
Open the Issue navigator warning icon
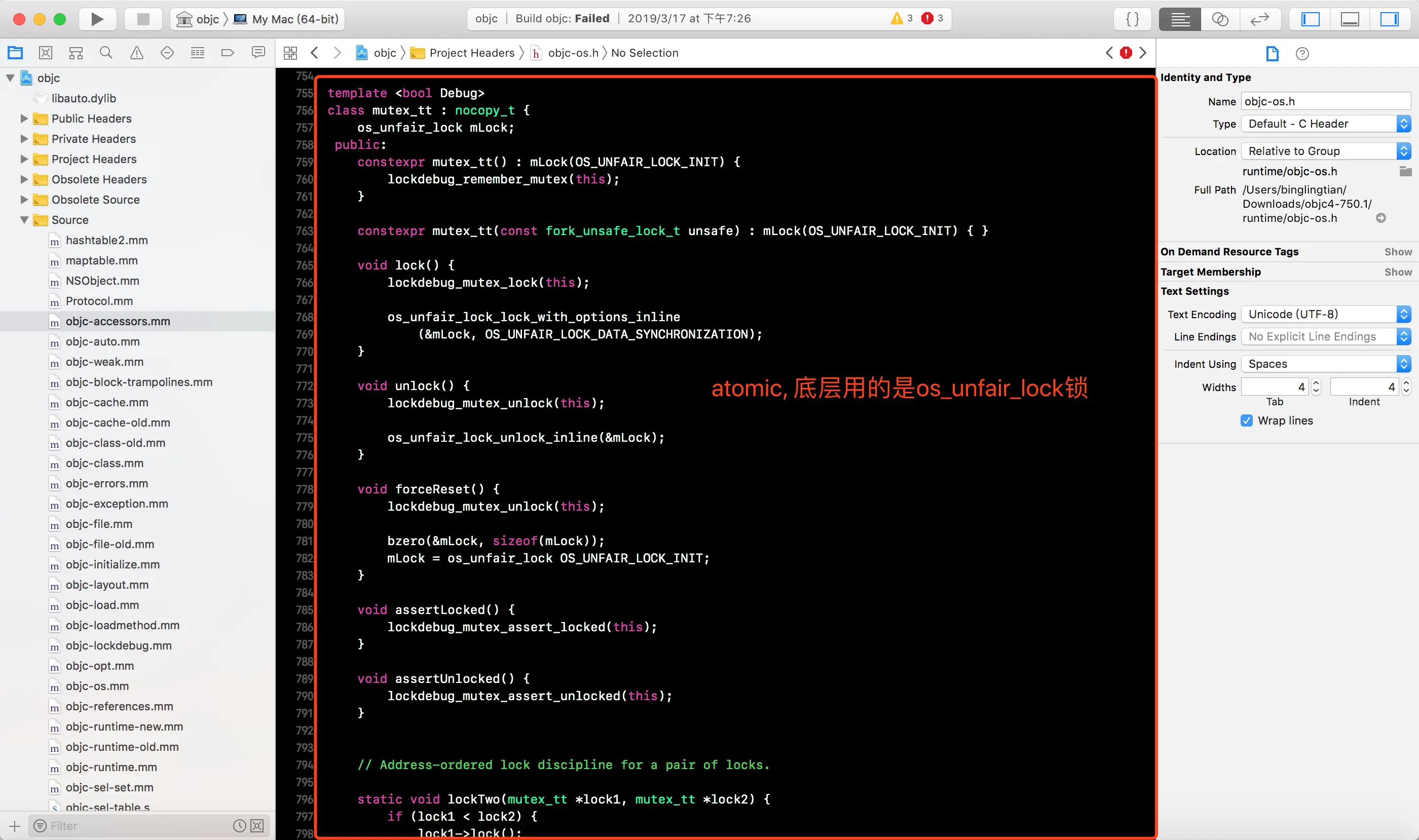pos(136,53)
